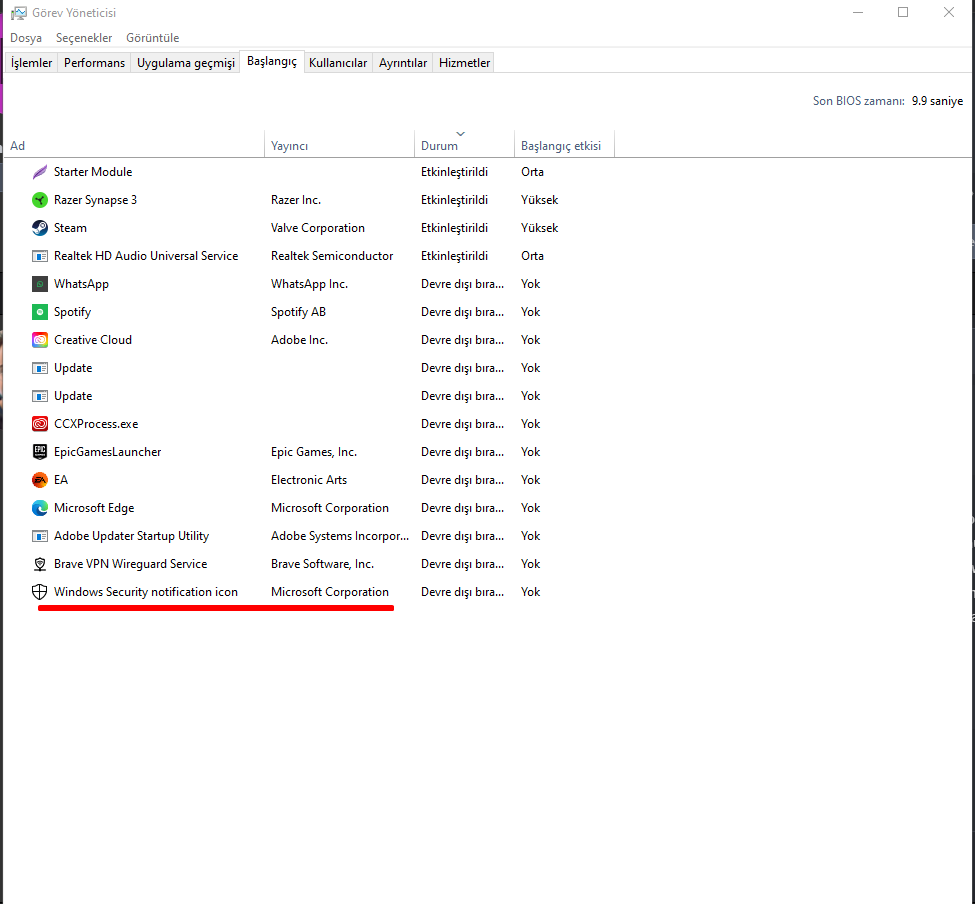This screenshot has width=975, height=904.
Task: Click the Adobe Updater Startup Utility icon
Action: coord(40,536)
